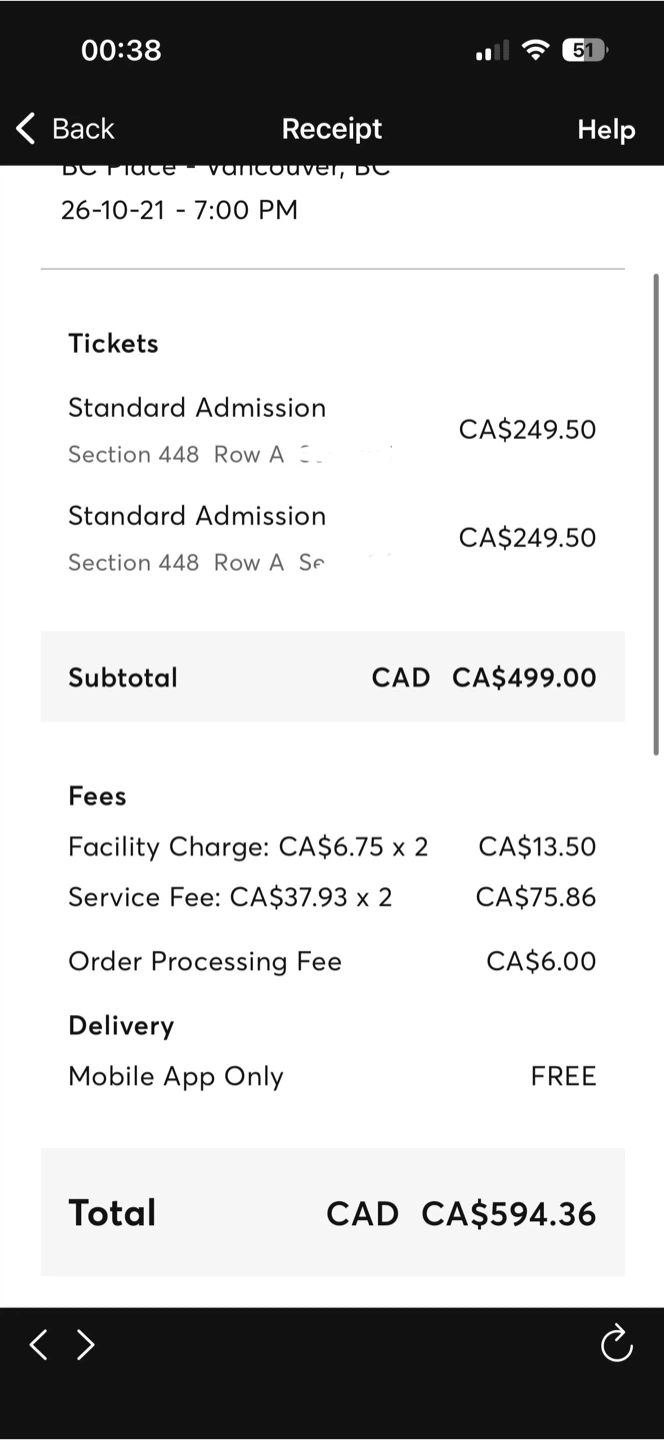Go to previous page with left chevron
The width and height of the screenshot is (664, 1440).
[38, 1344]
